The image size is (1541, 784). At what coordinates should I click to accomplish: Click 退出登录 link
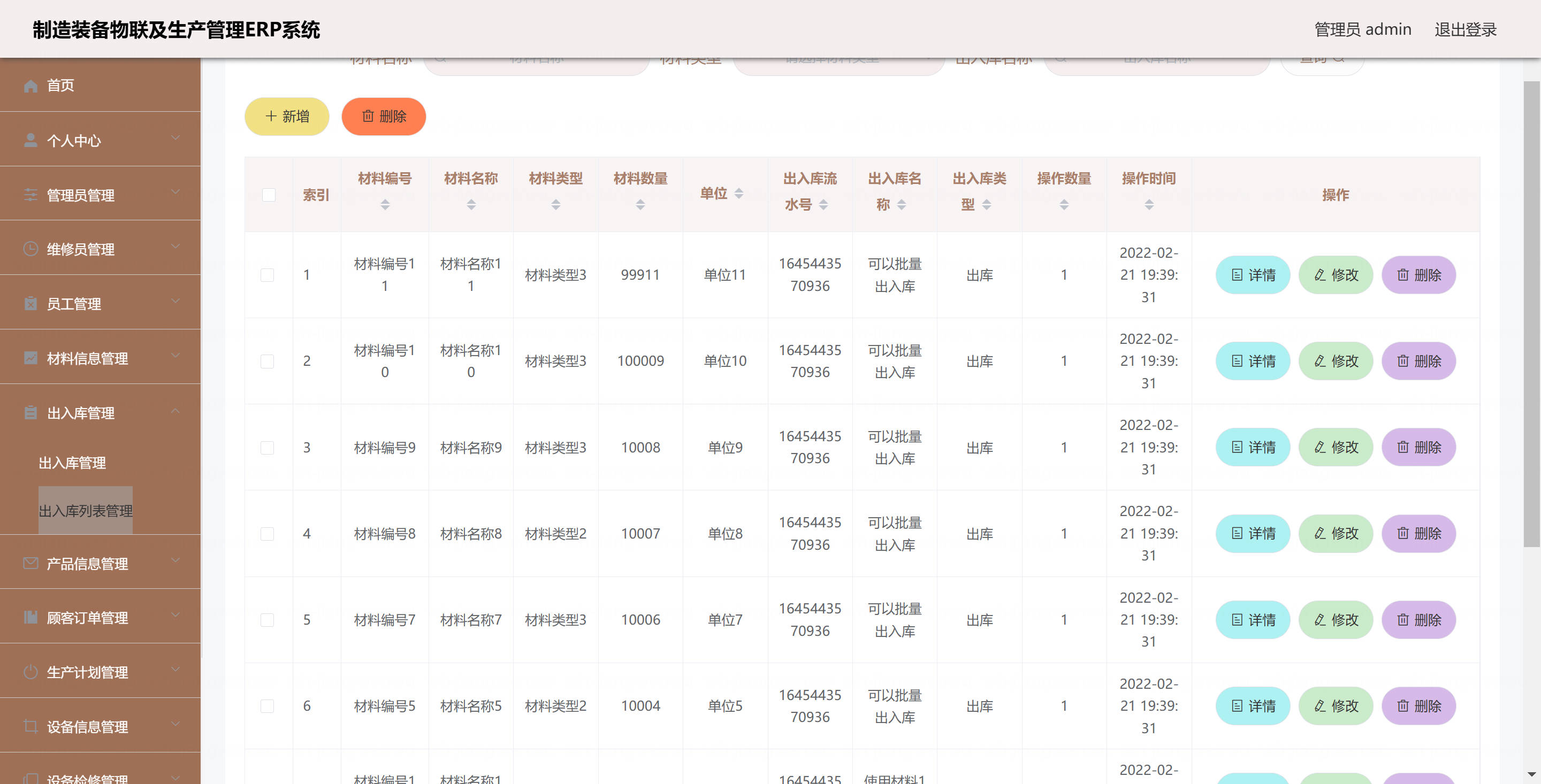pyautogui.click(x=1466, y=29)
